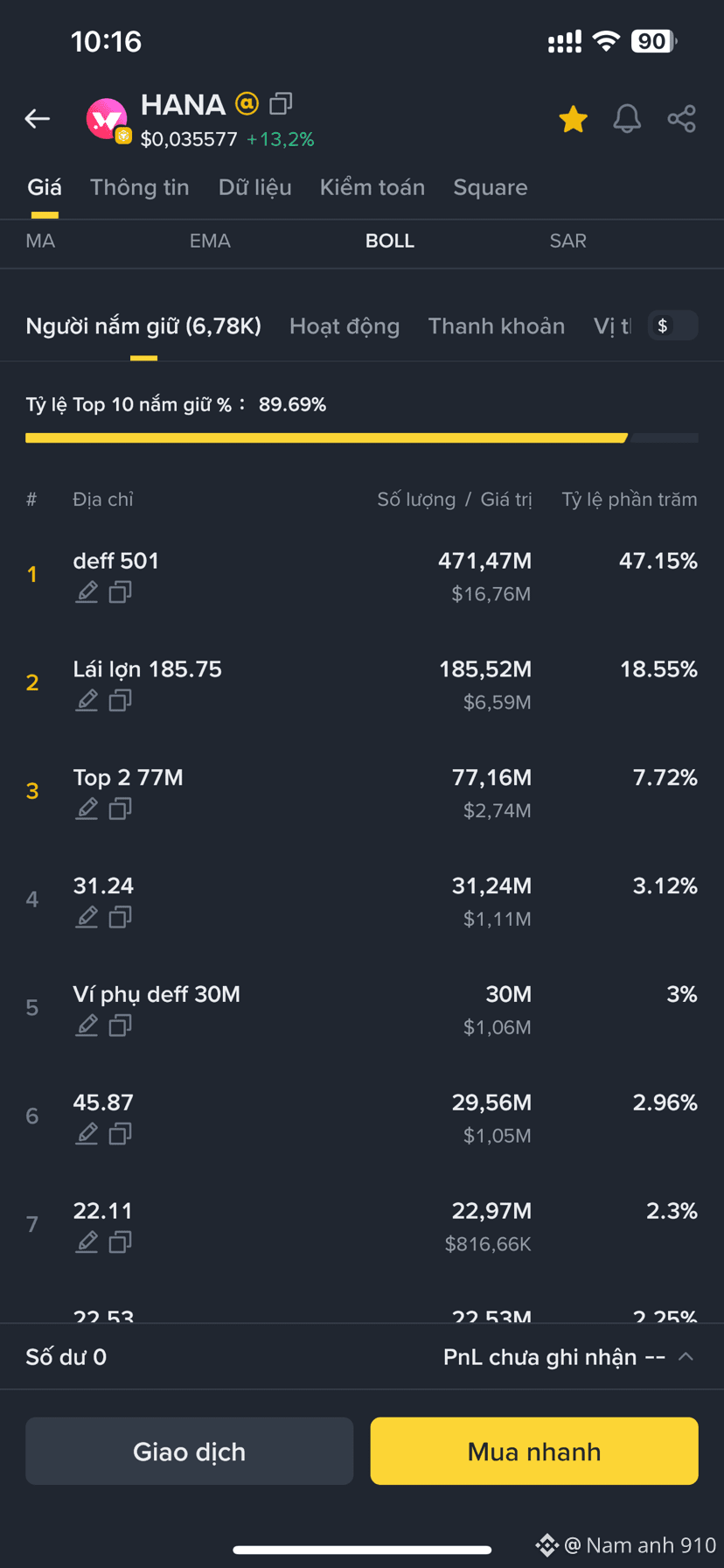Screen dimensions: 724x1568
Task: Edit label for 22.11 address
Action: coord(87,1242)
